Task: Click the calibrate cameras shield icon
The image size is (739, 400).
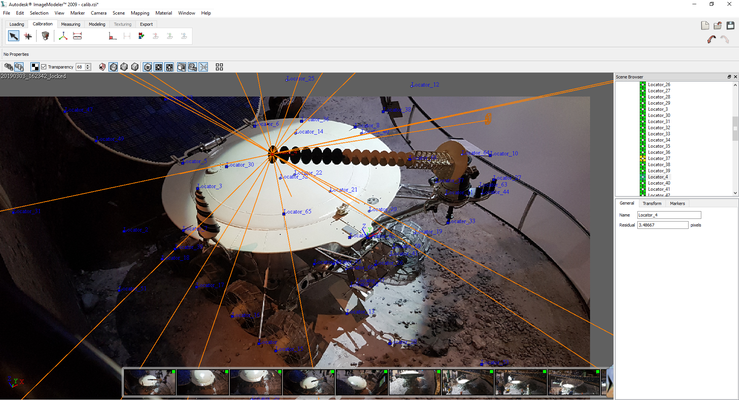Action: pyautogui.click(x=45, y=36)
